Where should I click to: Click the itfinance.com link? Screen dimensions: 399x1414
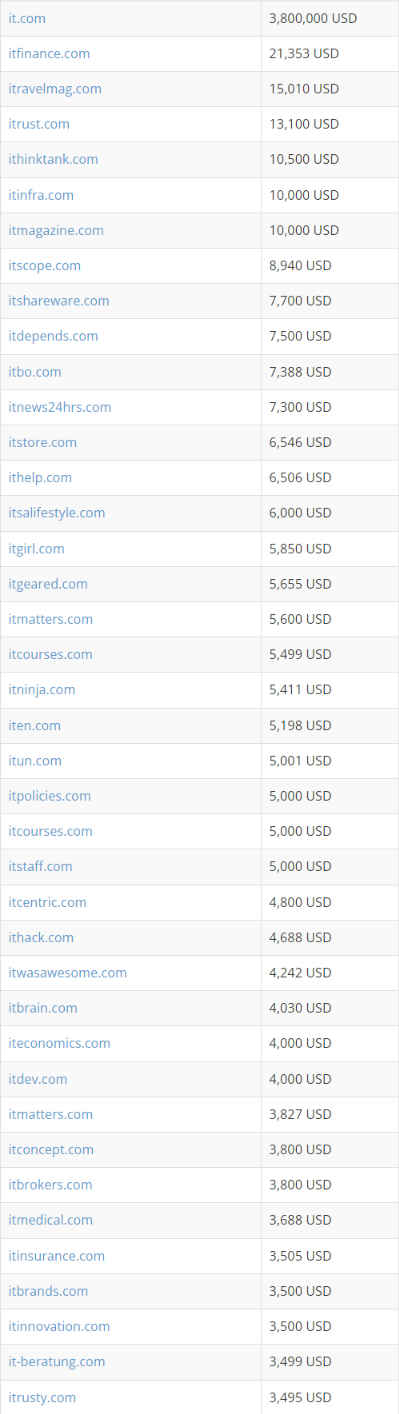click(x=49, y=53)
